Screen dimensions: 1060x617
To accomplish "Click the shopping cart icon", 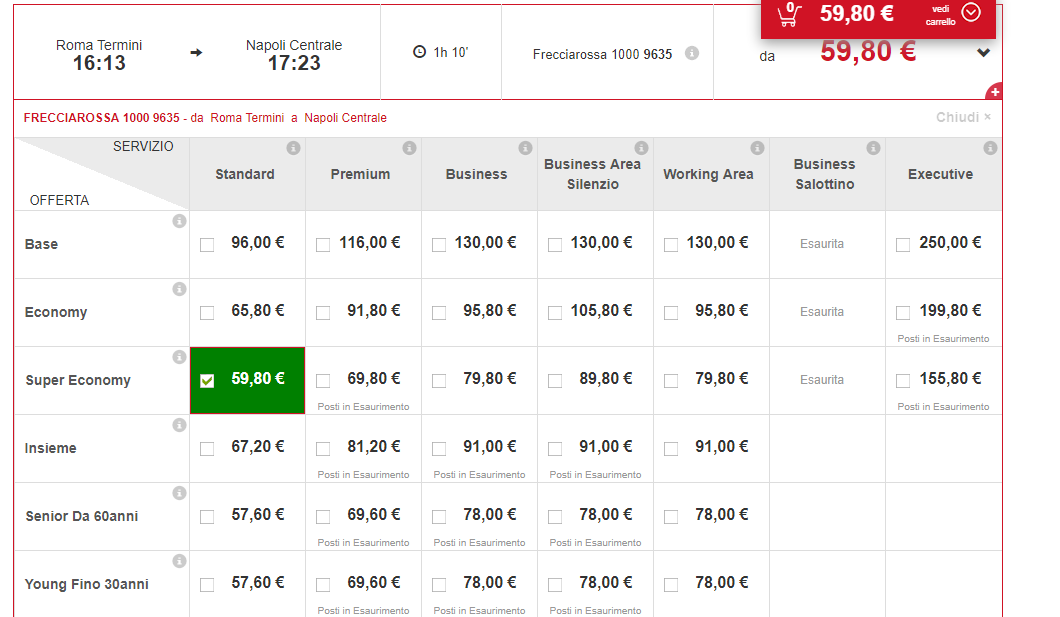I will (x=789, y=14).
